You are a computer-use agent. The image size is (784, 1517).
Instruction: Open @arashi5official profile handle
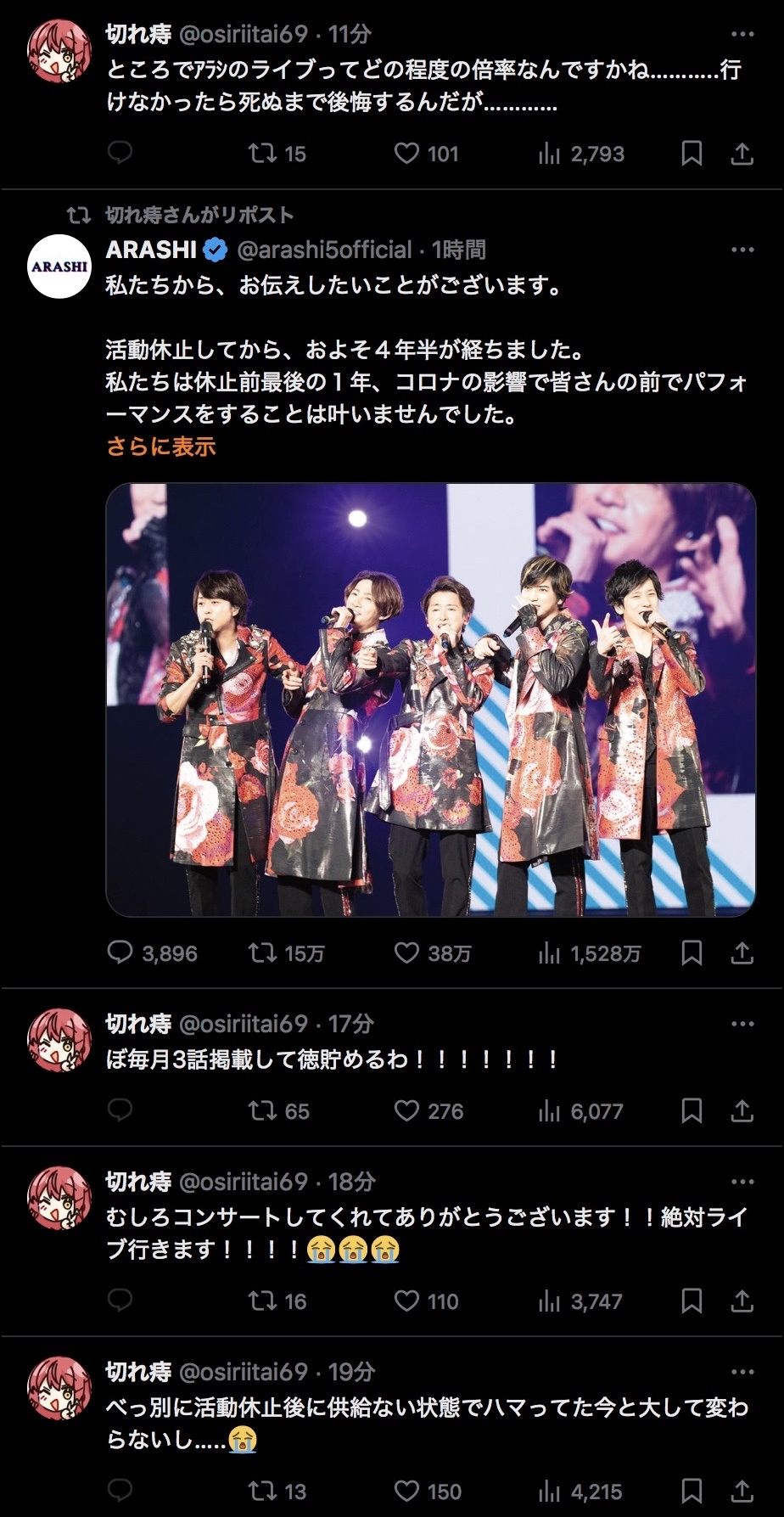(x=324, y=250)
